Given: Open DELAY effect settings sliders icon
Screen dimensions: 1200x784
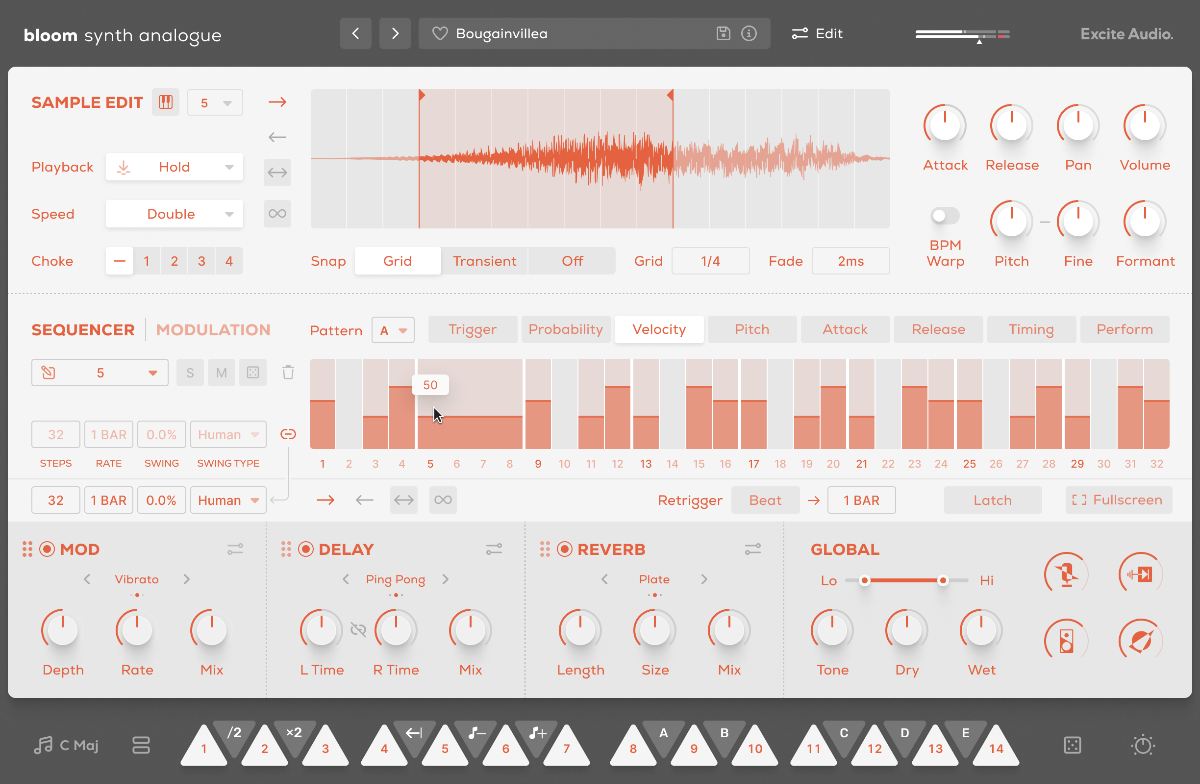Looking at the screenshot, I should 494,549.
